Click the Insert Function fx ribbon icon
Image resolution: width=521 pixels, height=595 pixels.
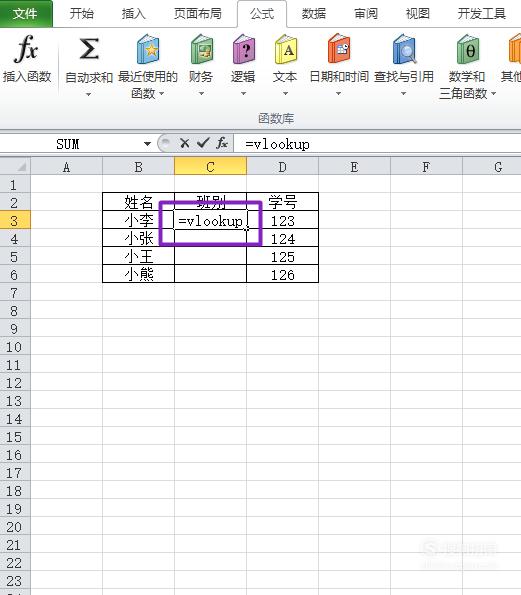pos(26,48)
